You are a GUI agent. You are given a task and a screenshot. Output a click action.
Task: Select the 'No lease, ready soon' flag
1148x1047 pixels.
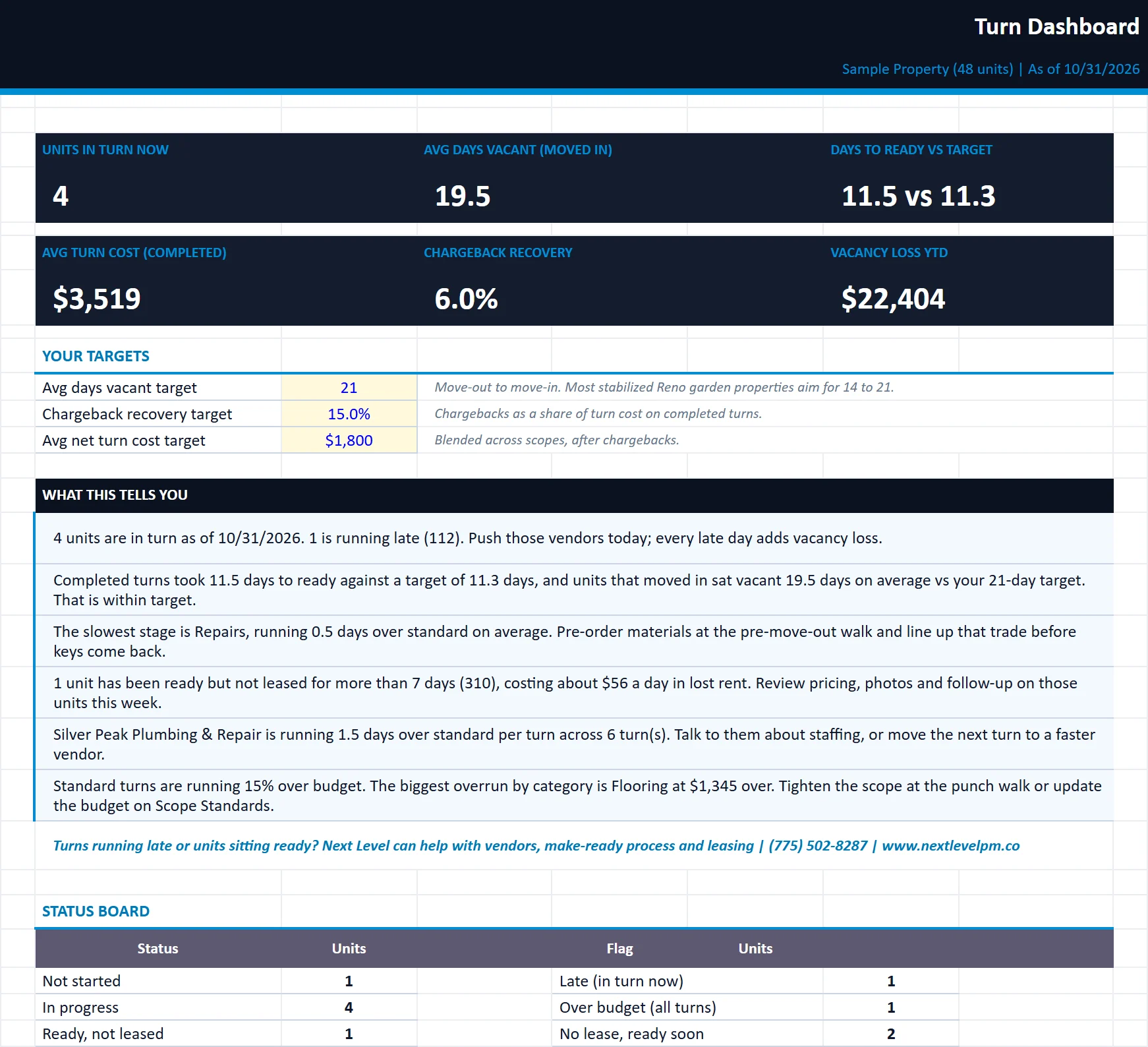[x=631, y=1034]
